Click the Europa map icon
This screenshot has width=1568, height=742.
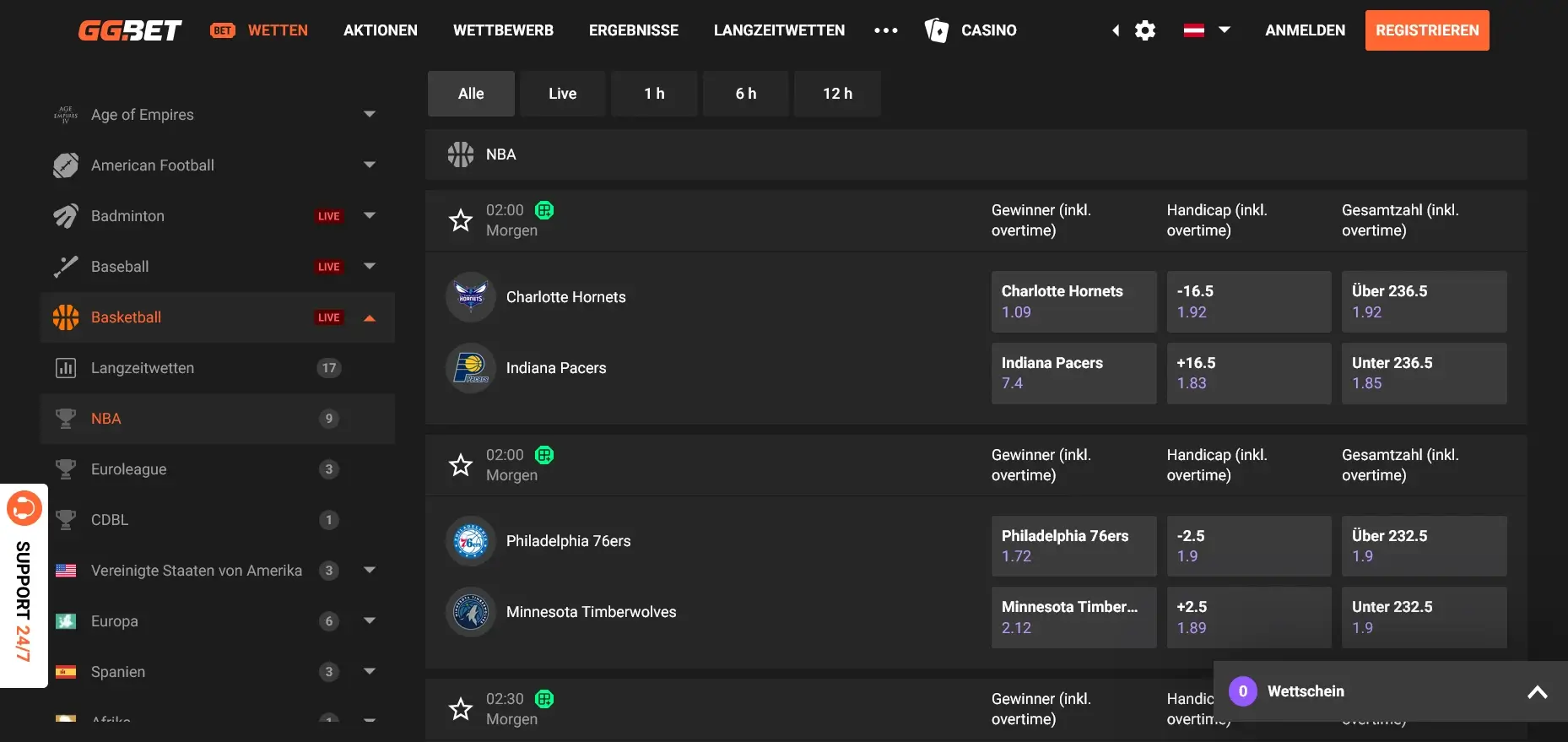pyautogui.click(x=66, y=621)
